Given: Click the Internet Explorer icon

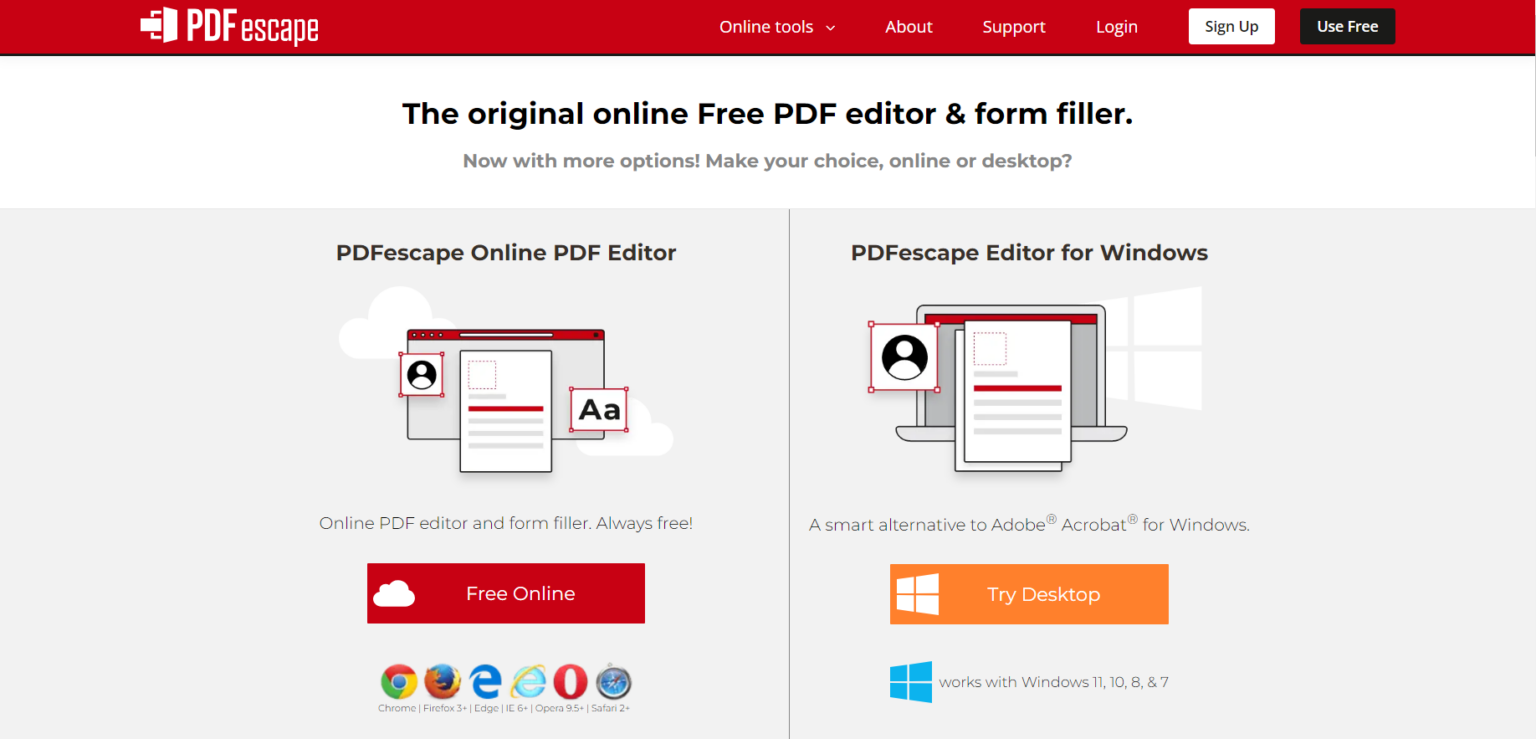Looking at the screenshot, I should tap(528, 681).
